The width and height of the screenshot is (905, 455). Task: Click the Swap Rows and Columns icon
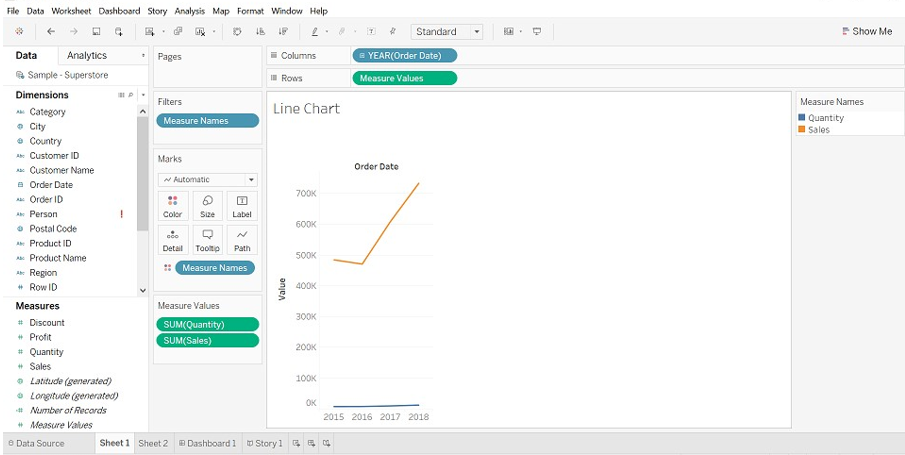click(237, 31)
